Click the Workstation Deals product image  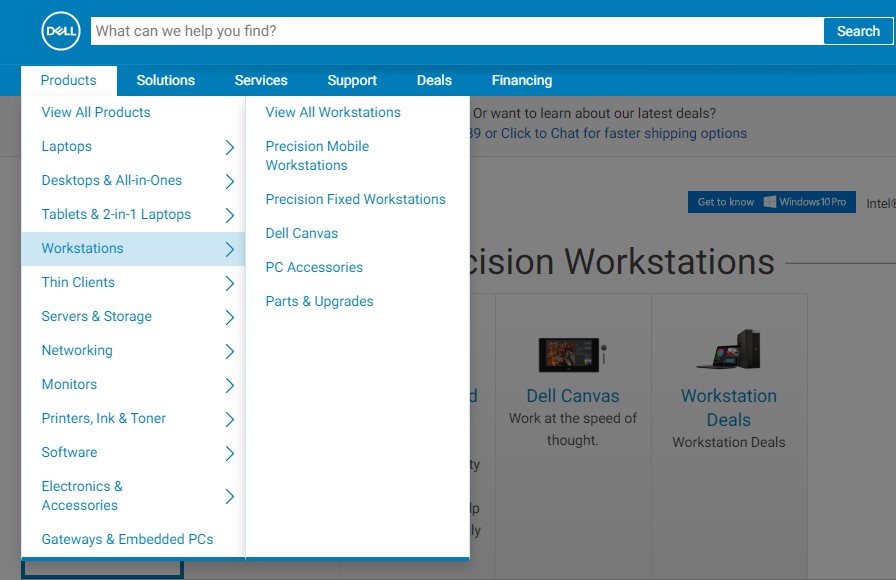(x=729, y=349)
